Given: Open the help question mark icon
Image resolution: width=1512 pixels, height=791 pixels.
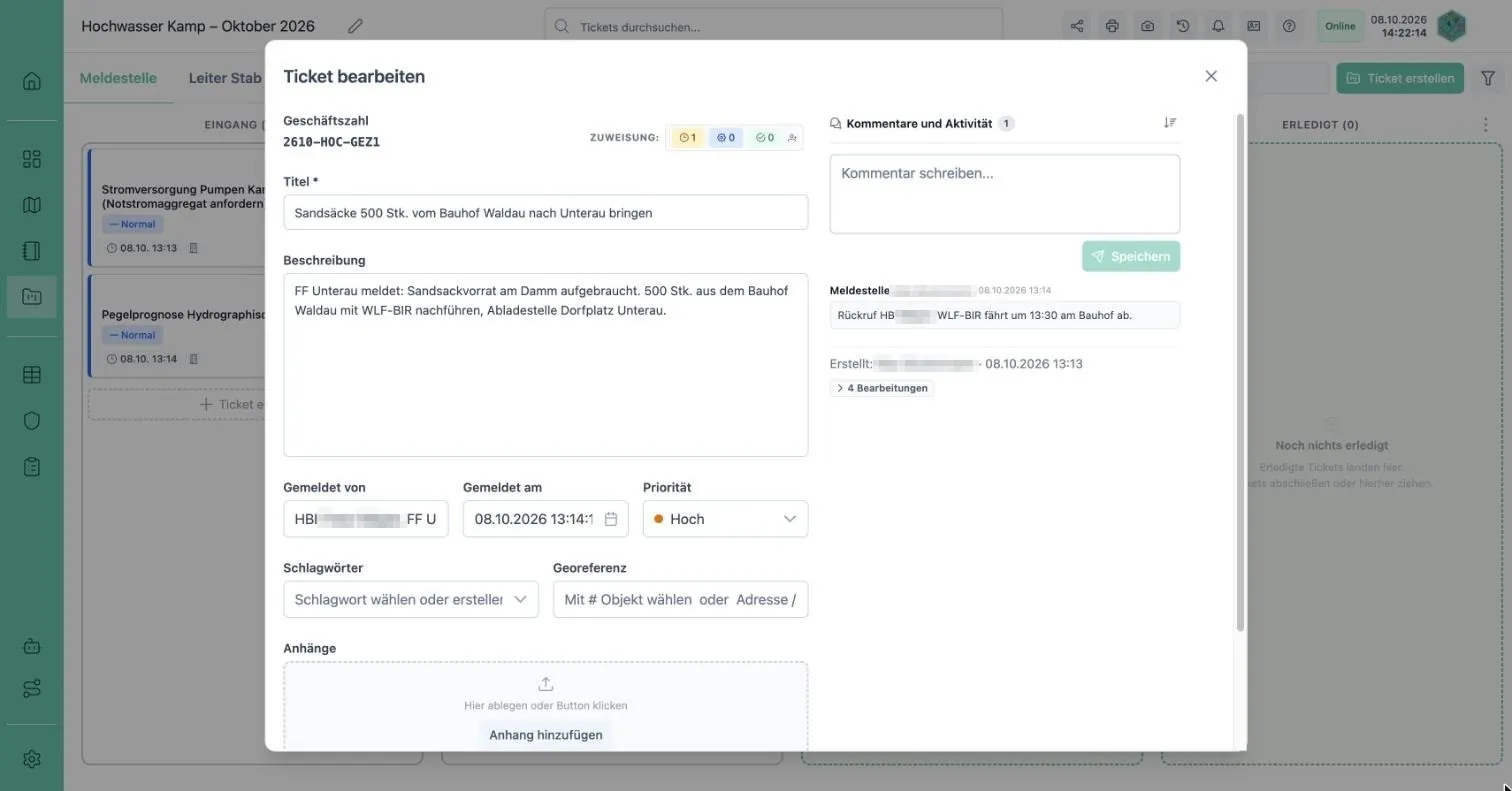Looking at the screenshot, I should tap(1289, 26).
